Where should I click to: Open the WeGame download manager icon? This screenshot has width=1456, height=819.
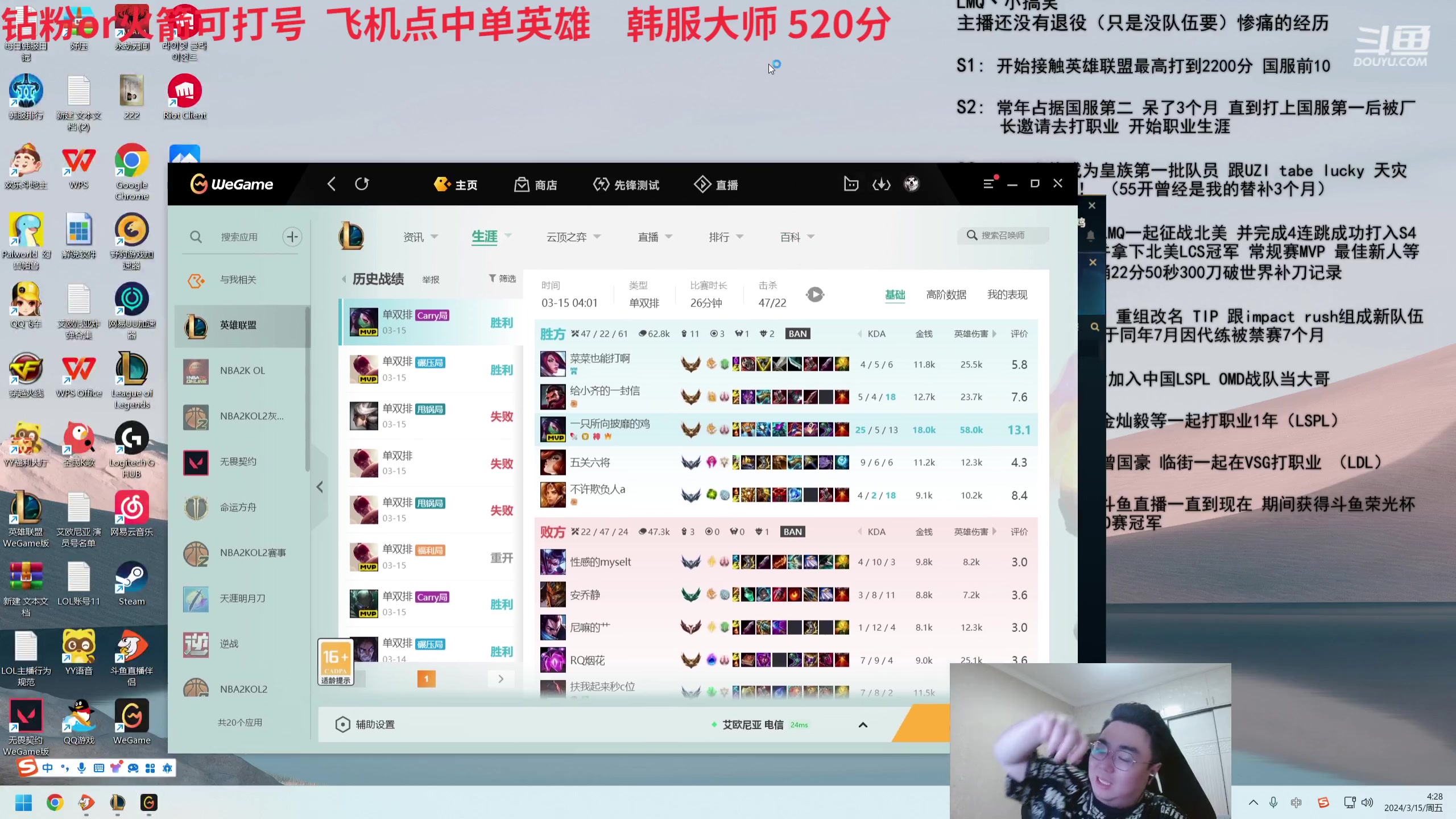coord(881,184)
